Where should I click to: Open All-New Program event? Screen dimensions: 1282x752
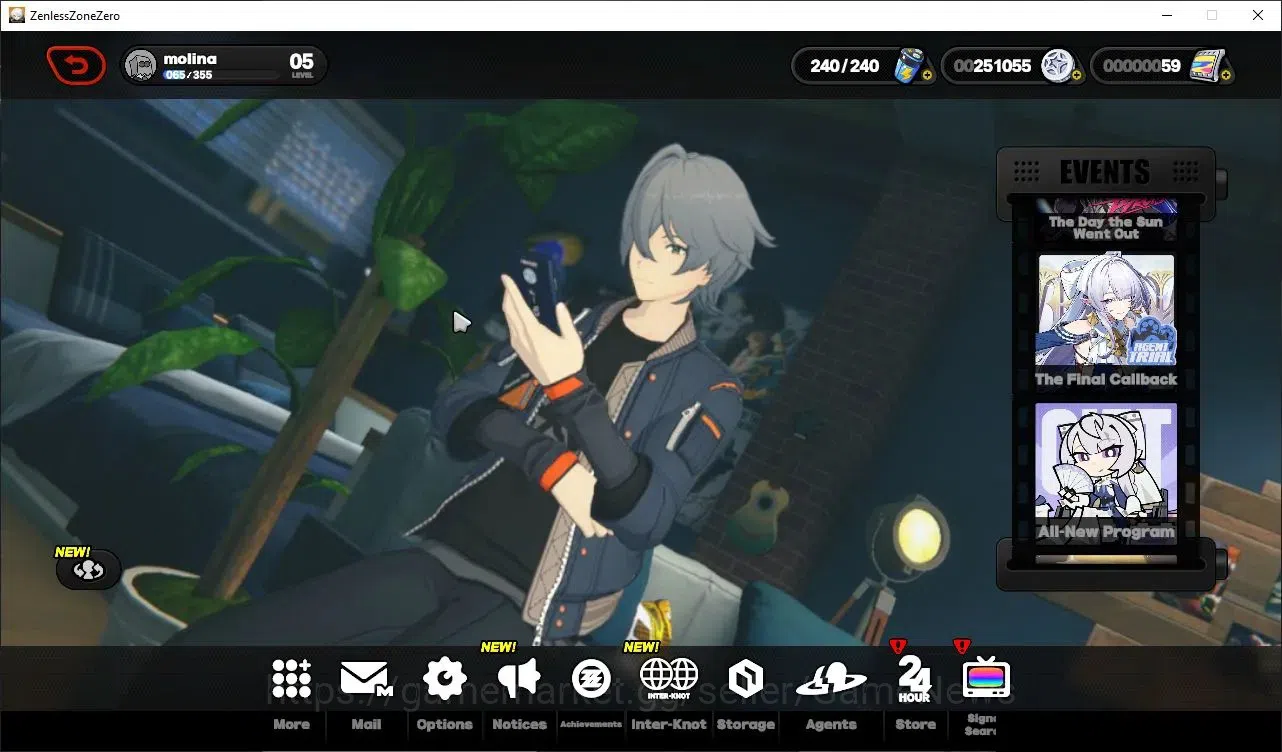coord(1106,473)
